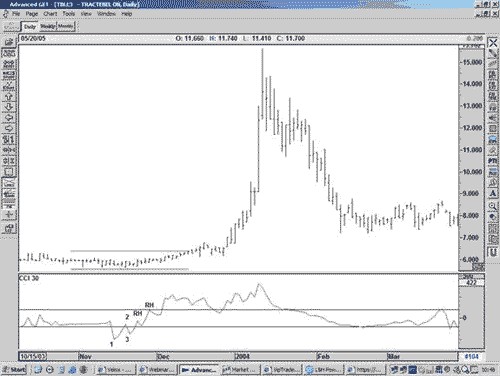Open the File menu
500x376 pixels.
point(16,14)
